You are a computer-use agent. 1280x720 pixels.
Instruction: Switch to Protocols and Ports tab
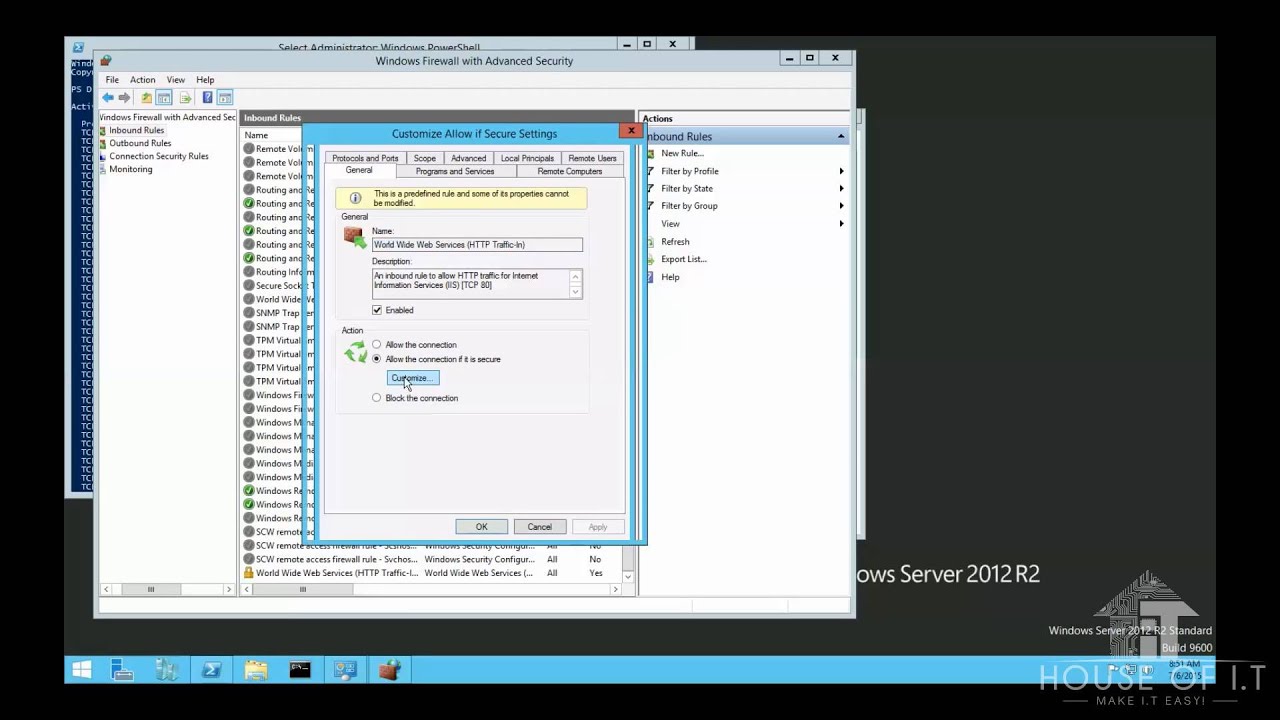[365, 158]
